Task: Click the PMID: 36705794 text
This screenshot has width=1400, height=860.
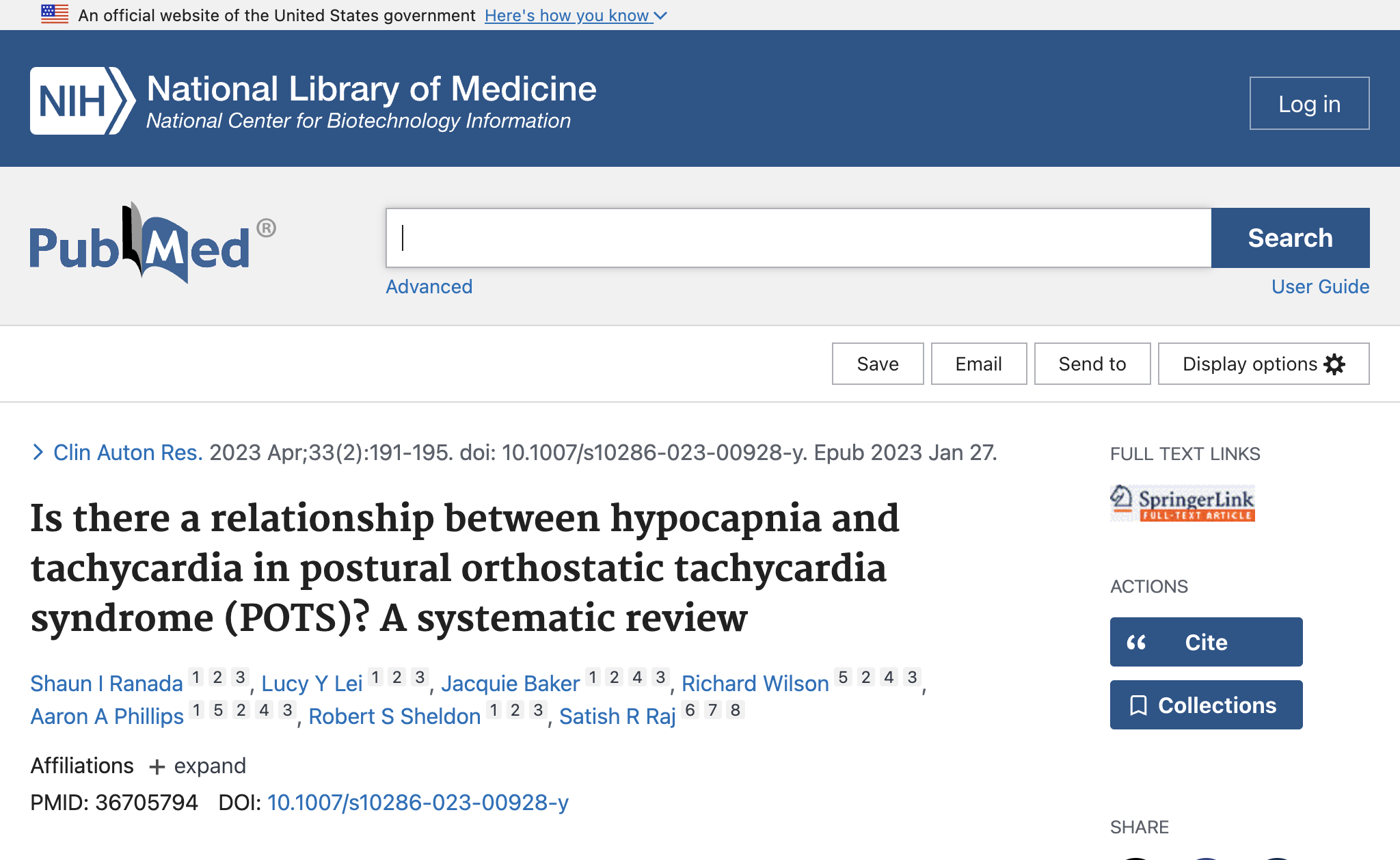Action: pos(114,803)
